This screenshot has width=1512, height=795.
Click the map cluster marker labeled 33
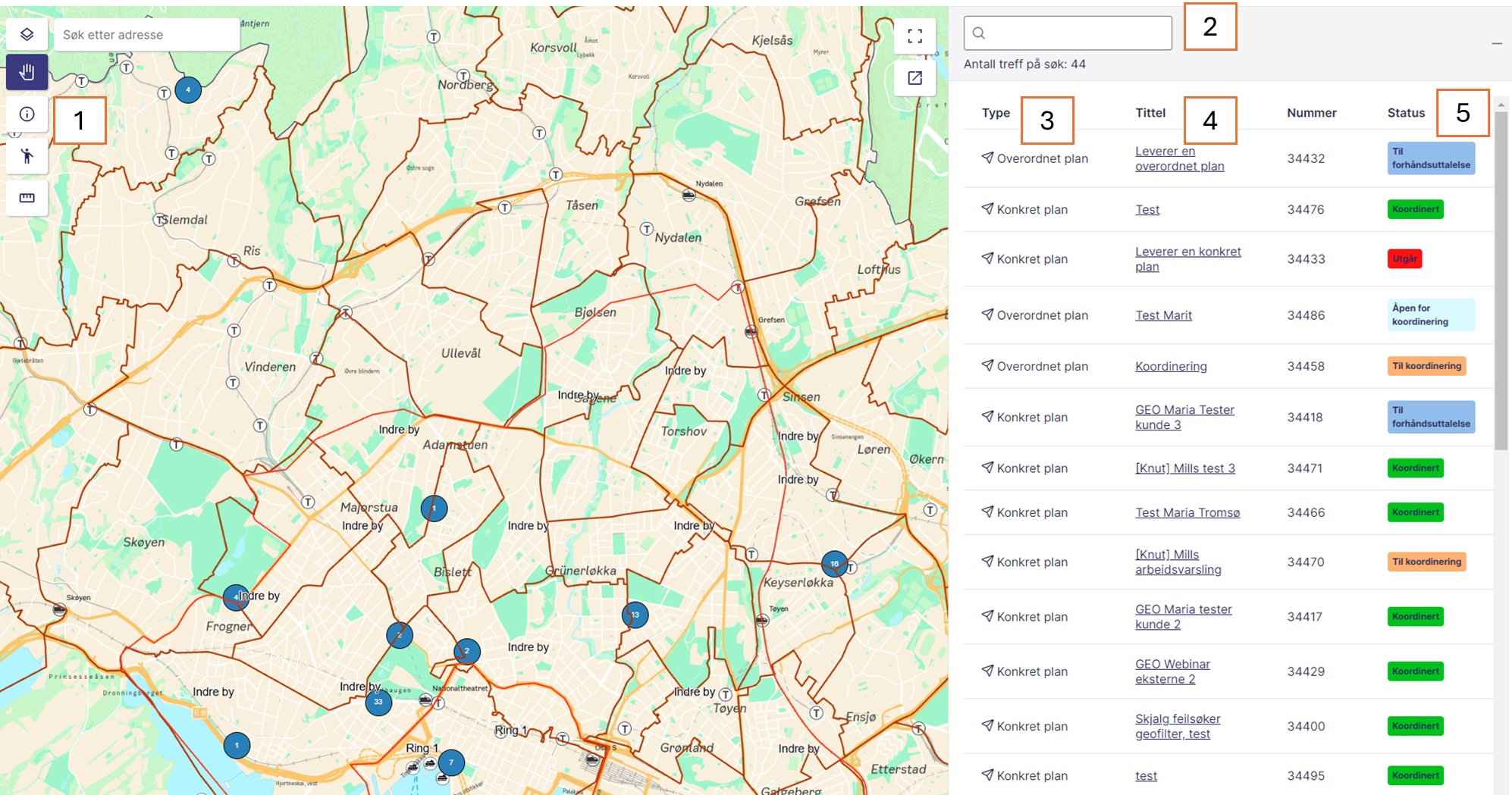click(378, 702)
